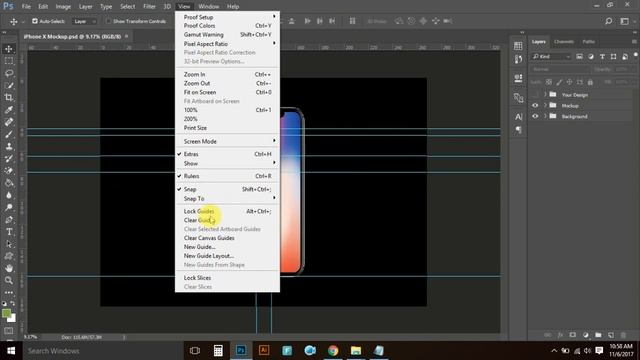Select the Lasso tool
The width and height of the screenshot is (640, 360).
(9, 73)
